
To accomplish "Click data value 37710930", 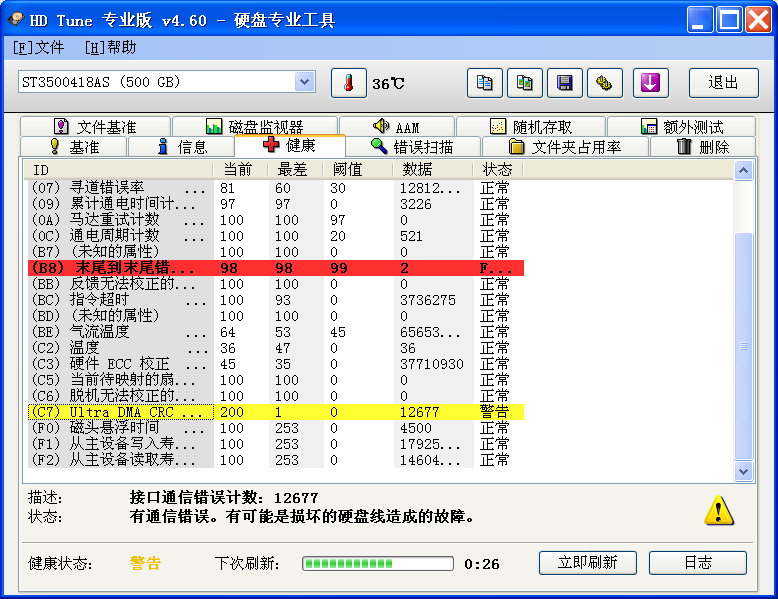I will click(x=432, y=364).
